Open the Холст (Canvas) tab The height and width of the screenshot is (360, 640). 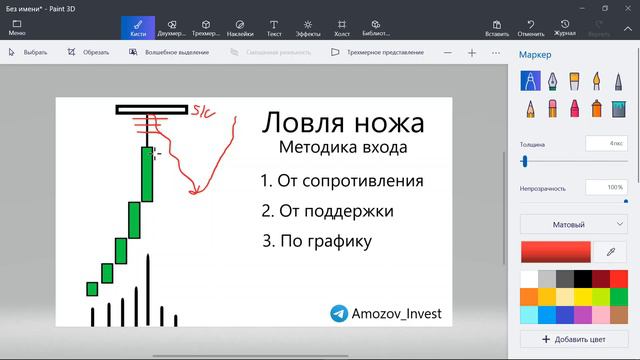click(342, 28)
